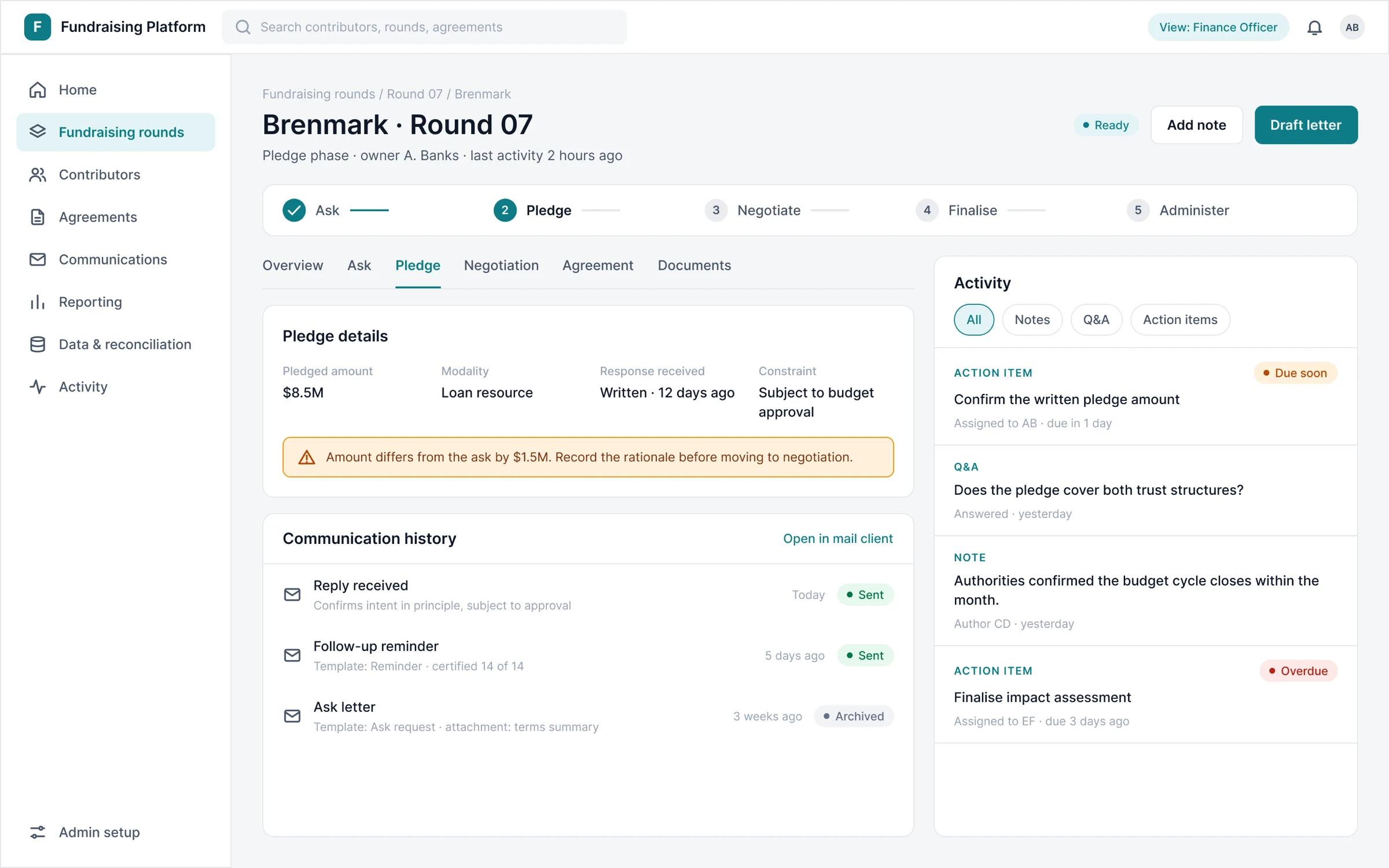This screenshot has height=868, width=1389.
Task: Click the Activity pulse icon in sidebar
Action: pyautogui.click(x=38, y=387)
